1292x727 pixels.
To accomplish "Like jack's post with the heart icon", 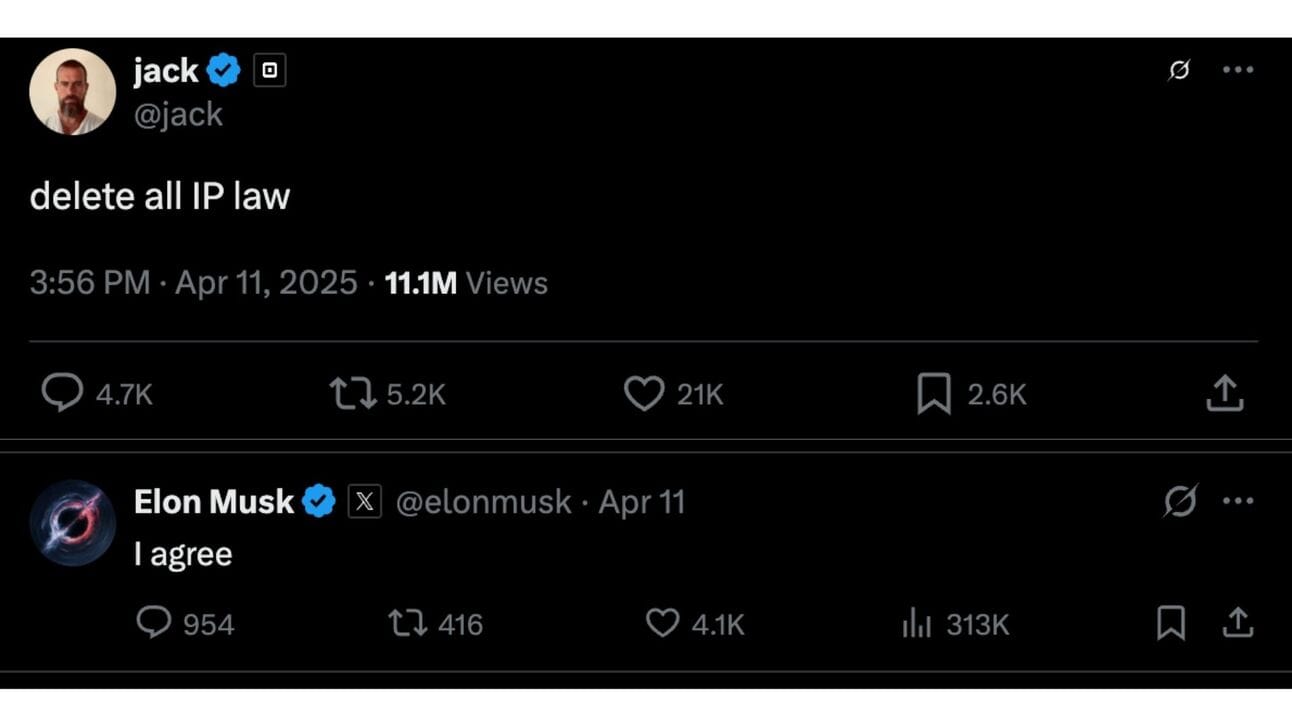I will click(644, 394).
